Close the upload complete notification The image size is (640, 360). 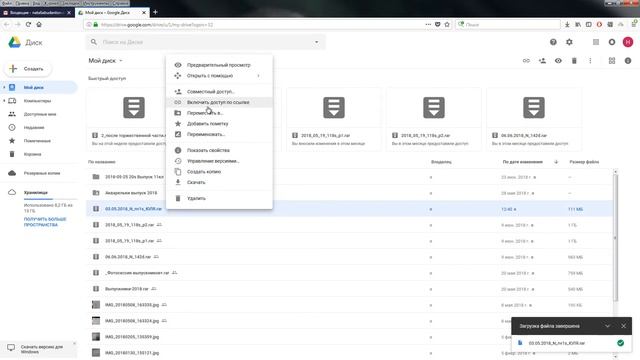[x=623, y=326]
